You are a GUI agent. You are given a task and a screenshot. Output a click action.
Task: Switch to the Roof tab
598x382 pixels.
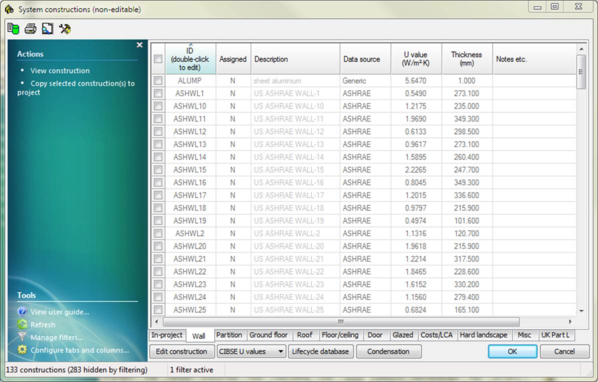304,335
